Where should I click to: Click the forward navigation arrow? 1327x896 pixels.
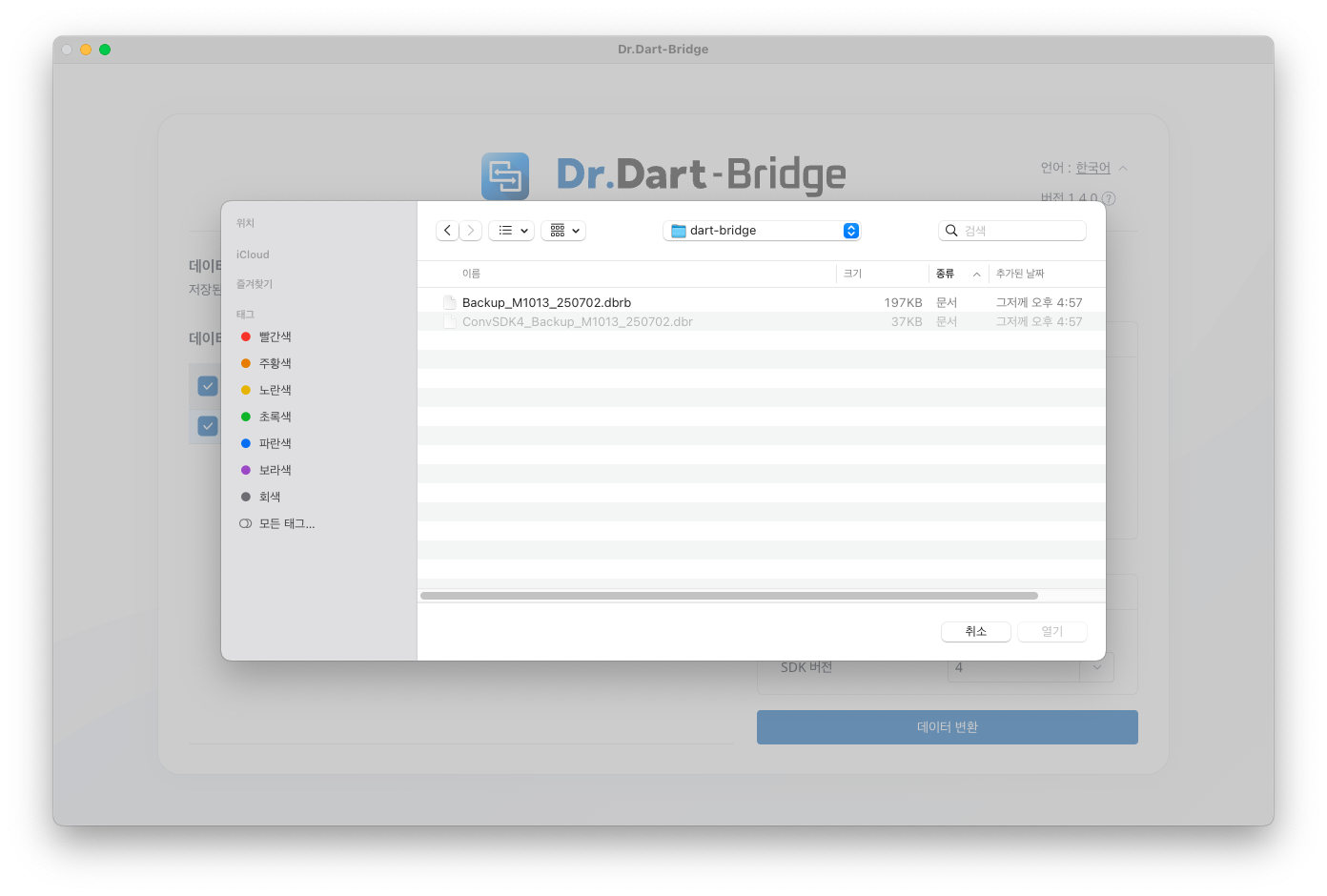(x=471, y=231)
